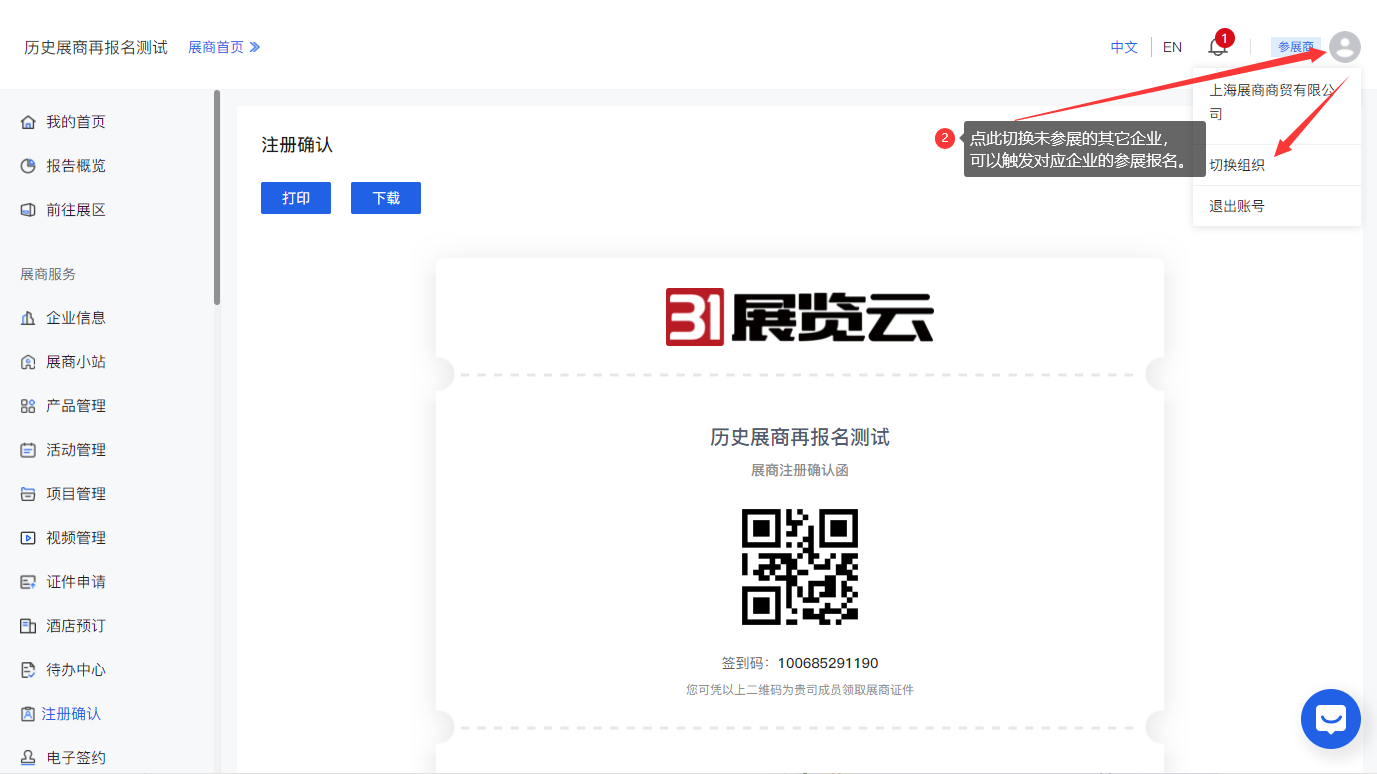1377x774 pixels.
Task: Switch language to 中文
Action: [1124, 47]
